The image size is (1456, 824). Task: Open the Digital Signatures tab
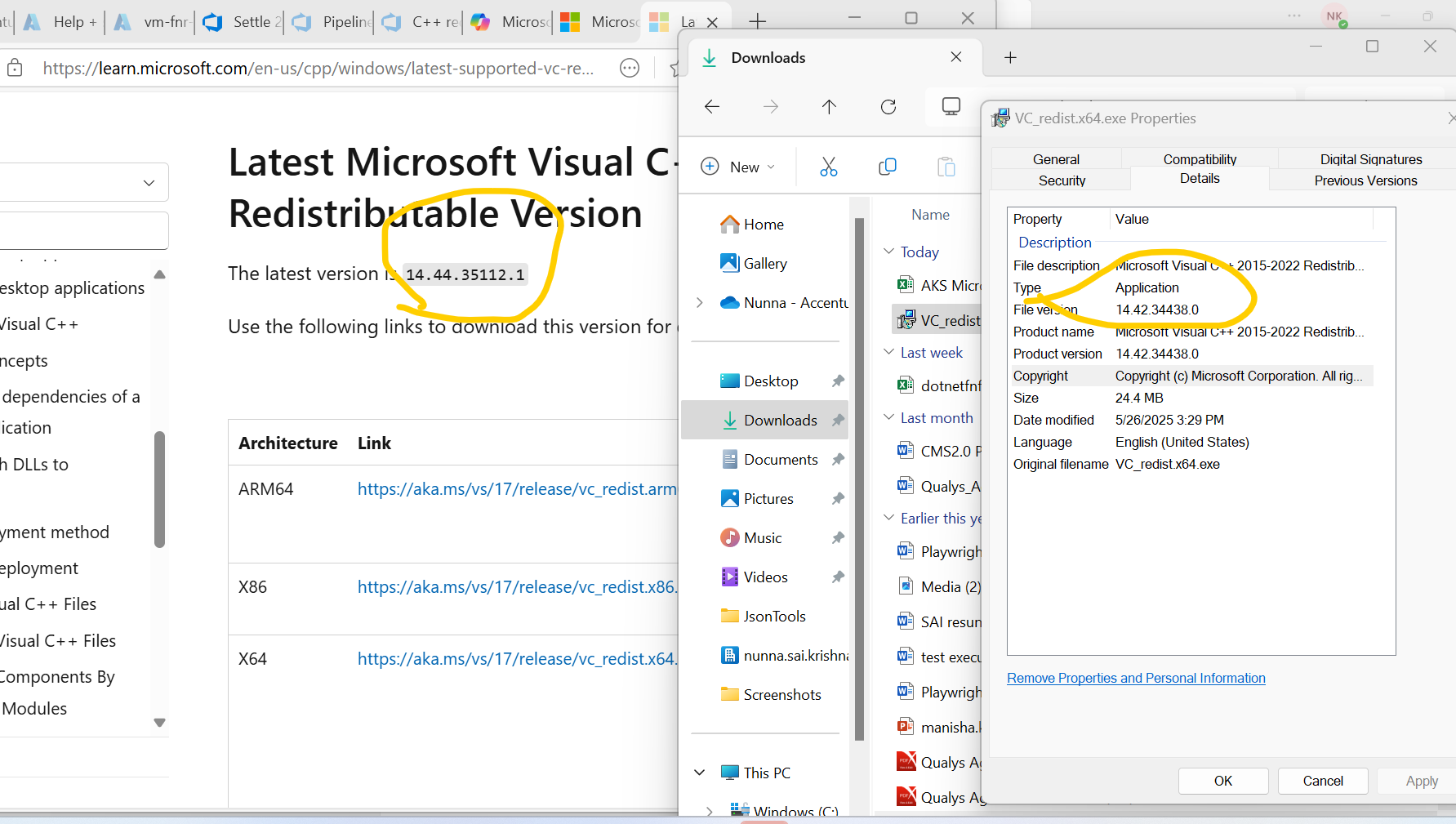pyautogui.click(x=1371, y=159)
